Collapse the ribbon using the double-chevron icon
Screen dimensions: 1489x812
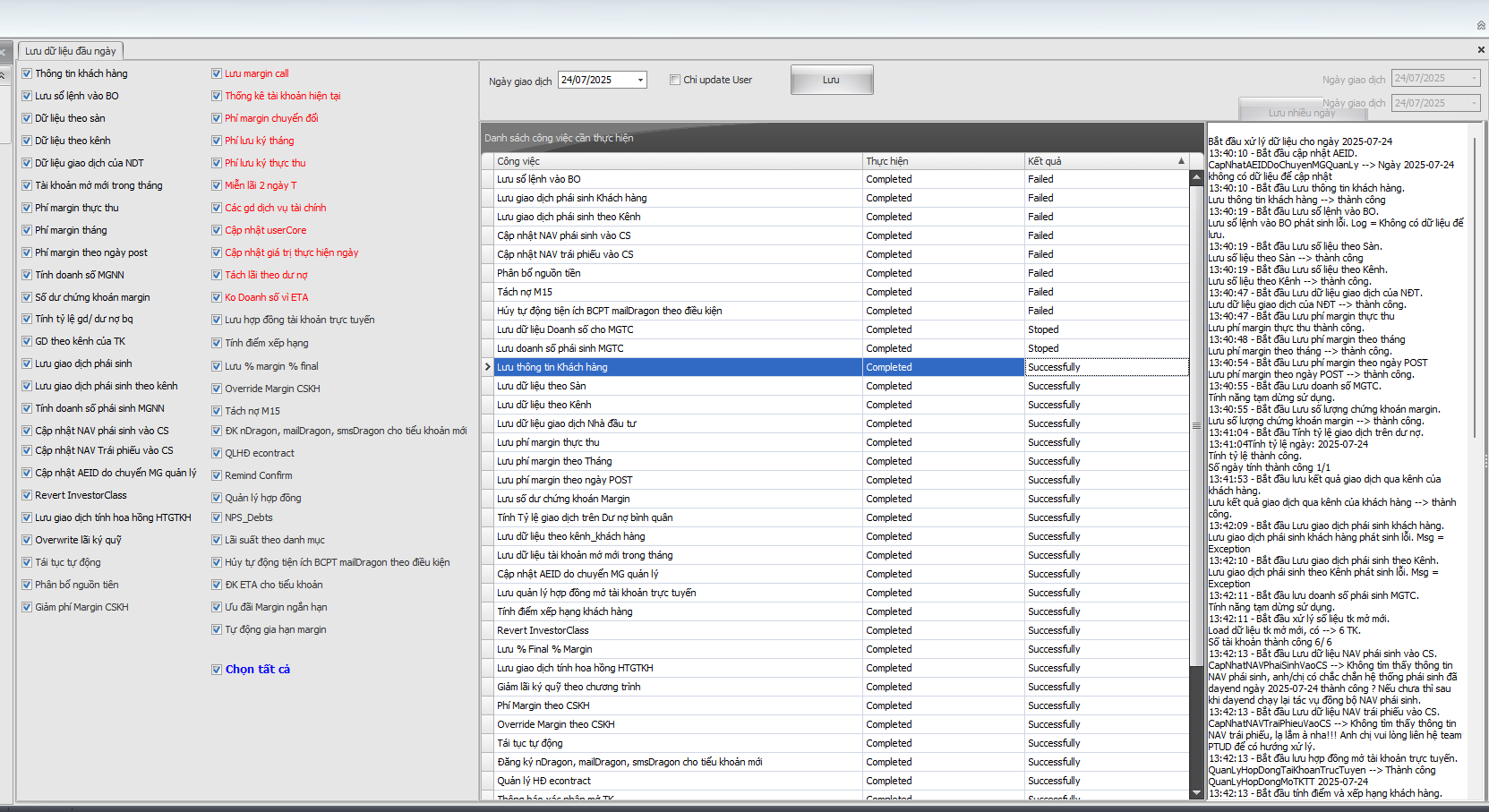coord(1481,25)
